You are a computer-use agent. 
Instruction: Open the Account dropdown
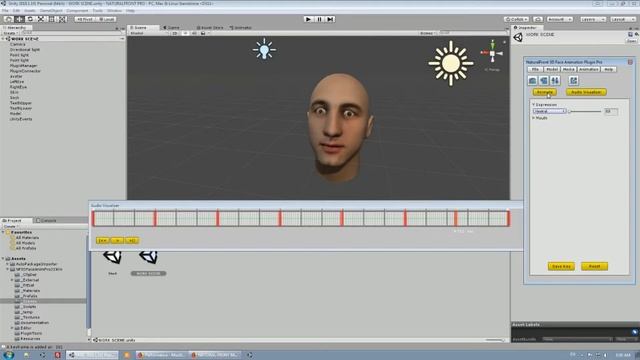[560, 19]
